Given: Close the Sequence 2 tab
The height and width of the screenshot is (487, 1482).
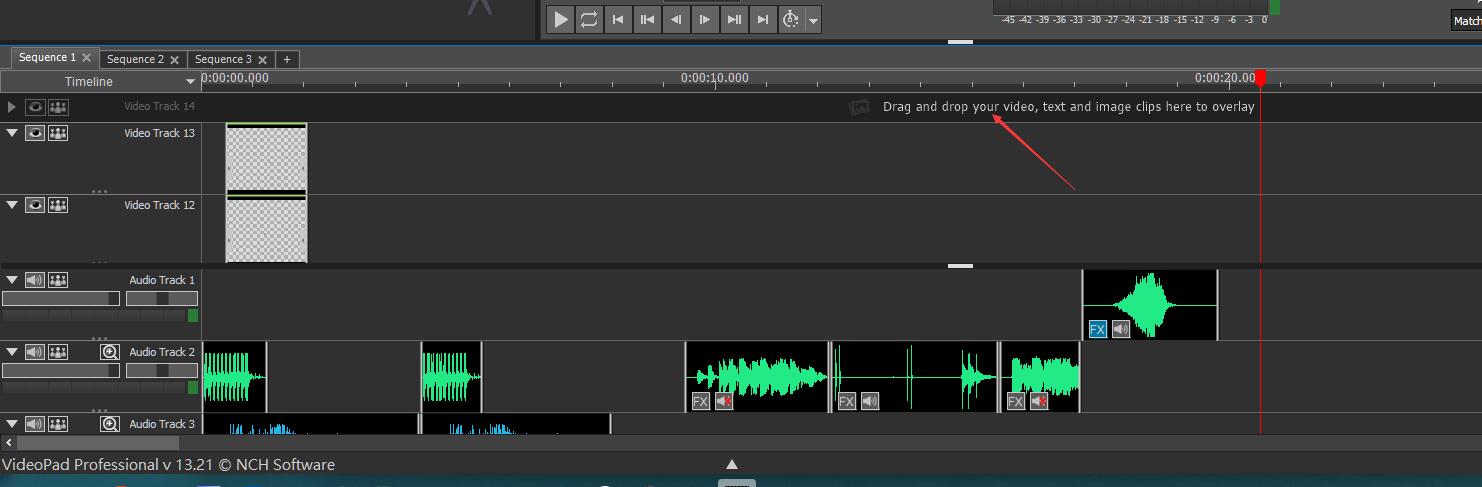Looking at the screenshot, I should pos(175,60).
